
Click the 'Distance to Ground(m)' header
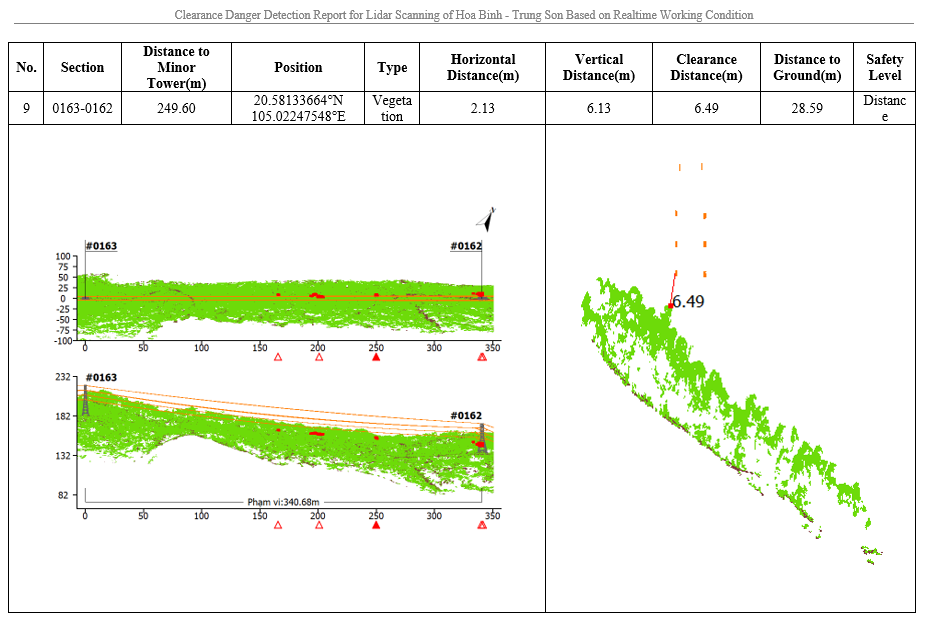coord(807,67)
